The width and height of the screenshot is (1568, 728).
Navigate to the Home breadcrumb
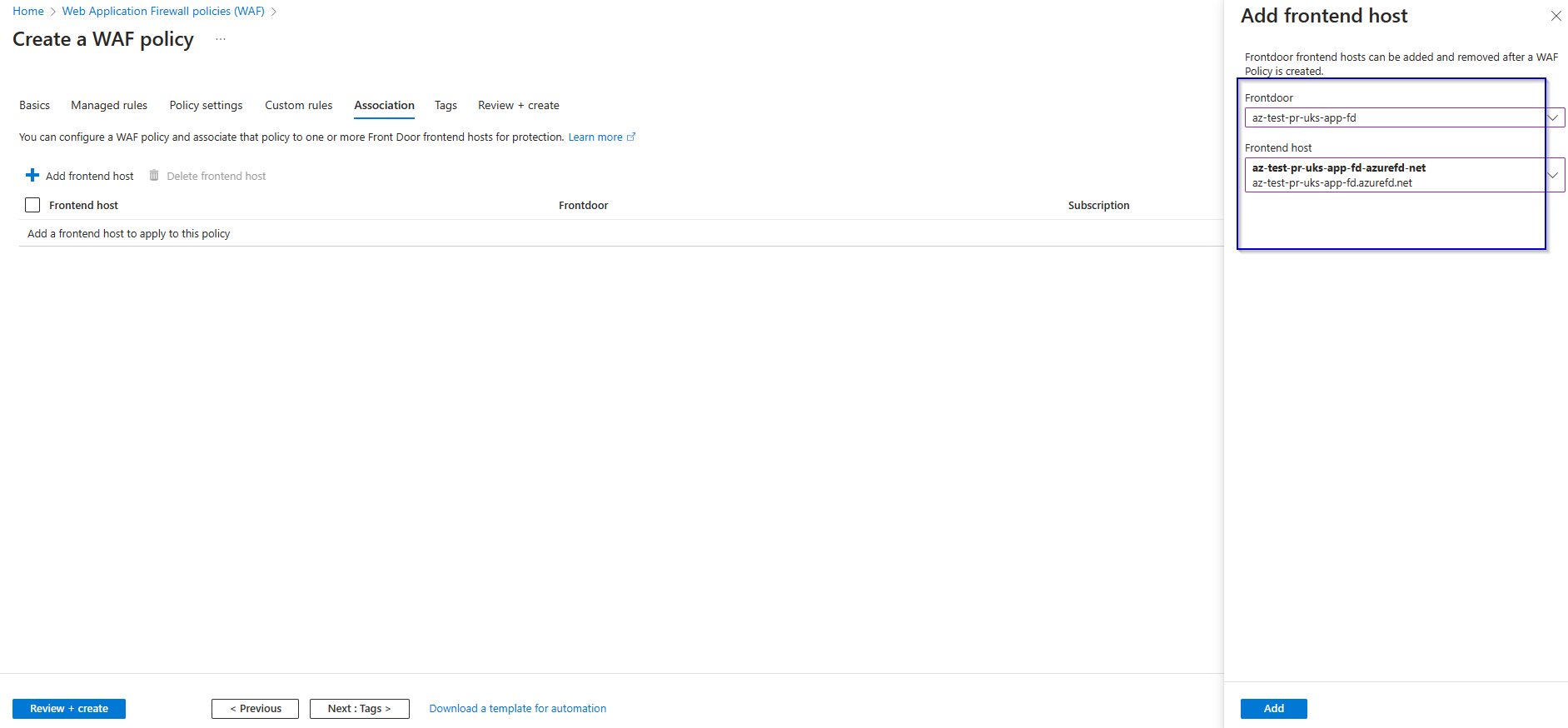pos(28,11)
